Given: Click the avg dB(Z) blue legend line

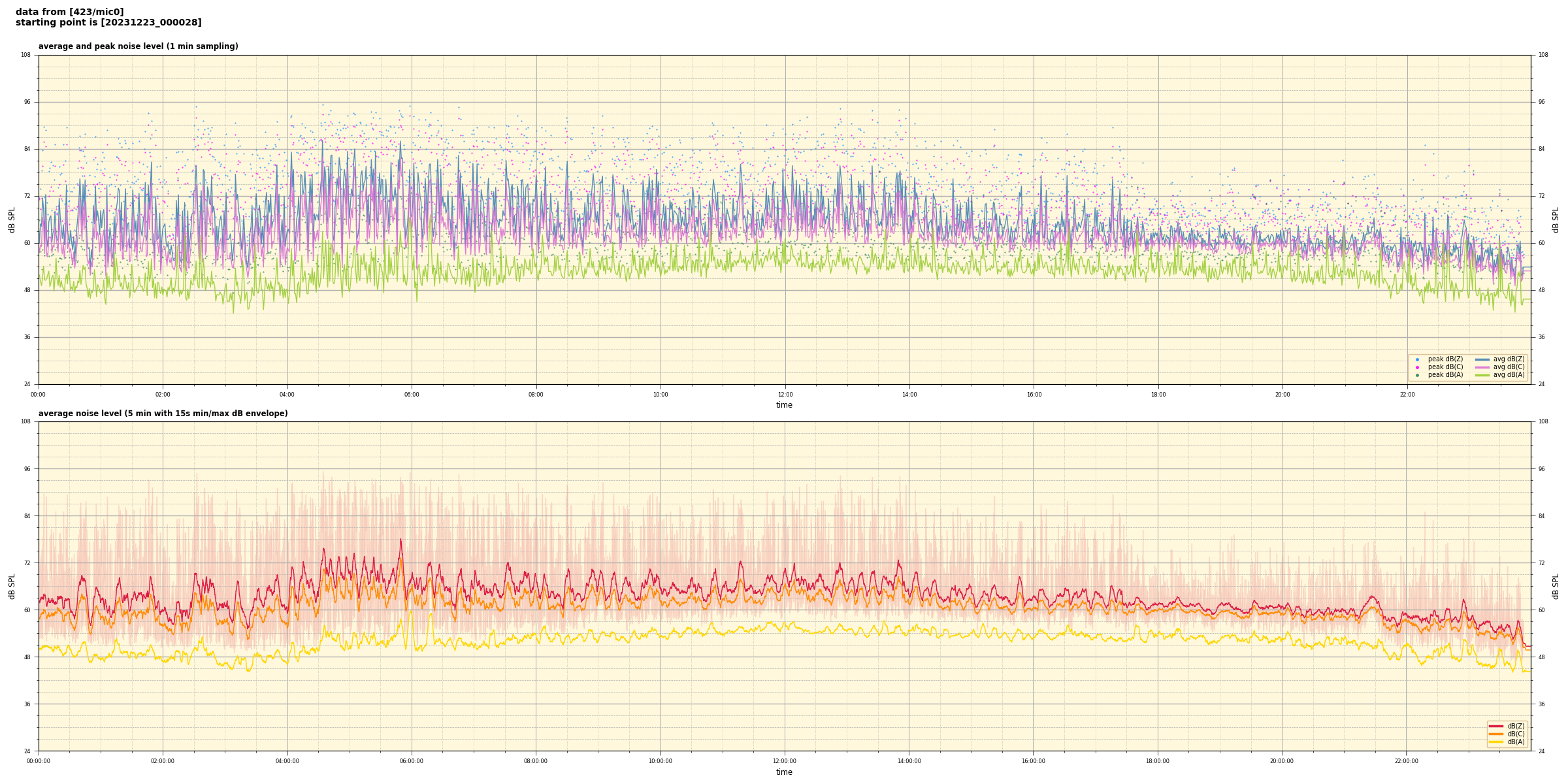Looking at the screenshot, I should click(x=1482, y=359).
